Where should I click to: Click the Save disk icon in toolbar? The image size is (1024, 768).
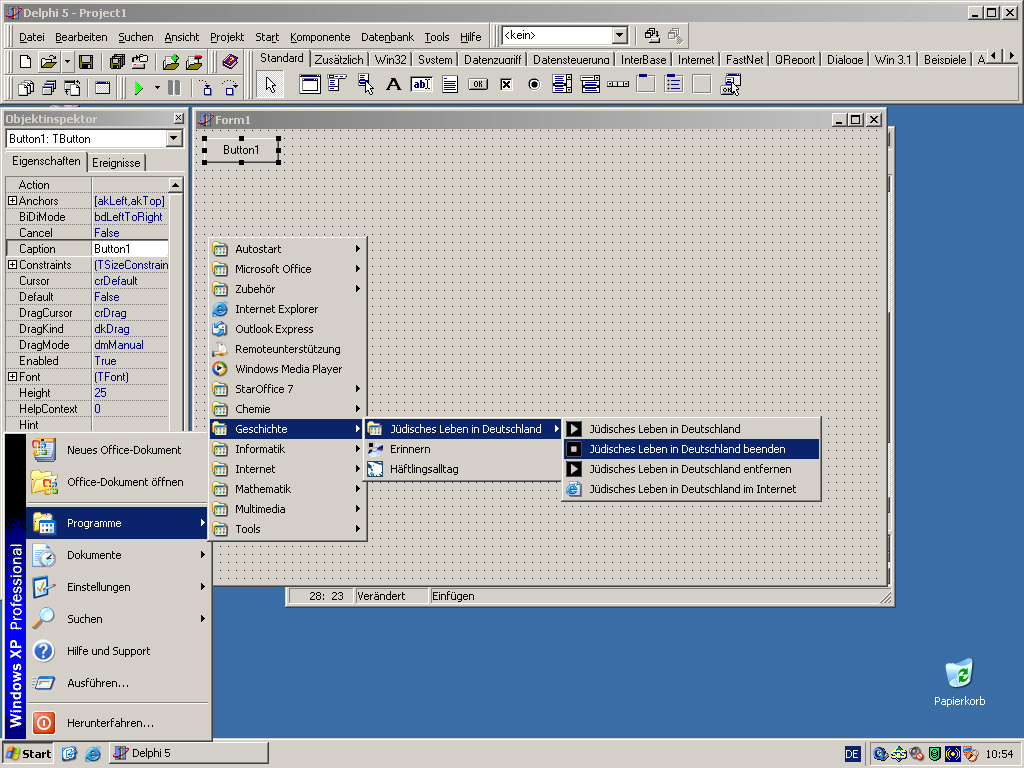tap(86, 62)
